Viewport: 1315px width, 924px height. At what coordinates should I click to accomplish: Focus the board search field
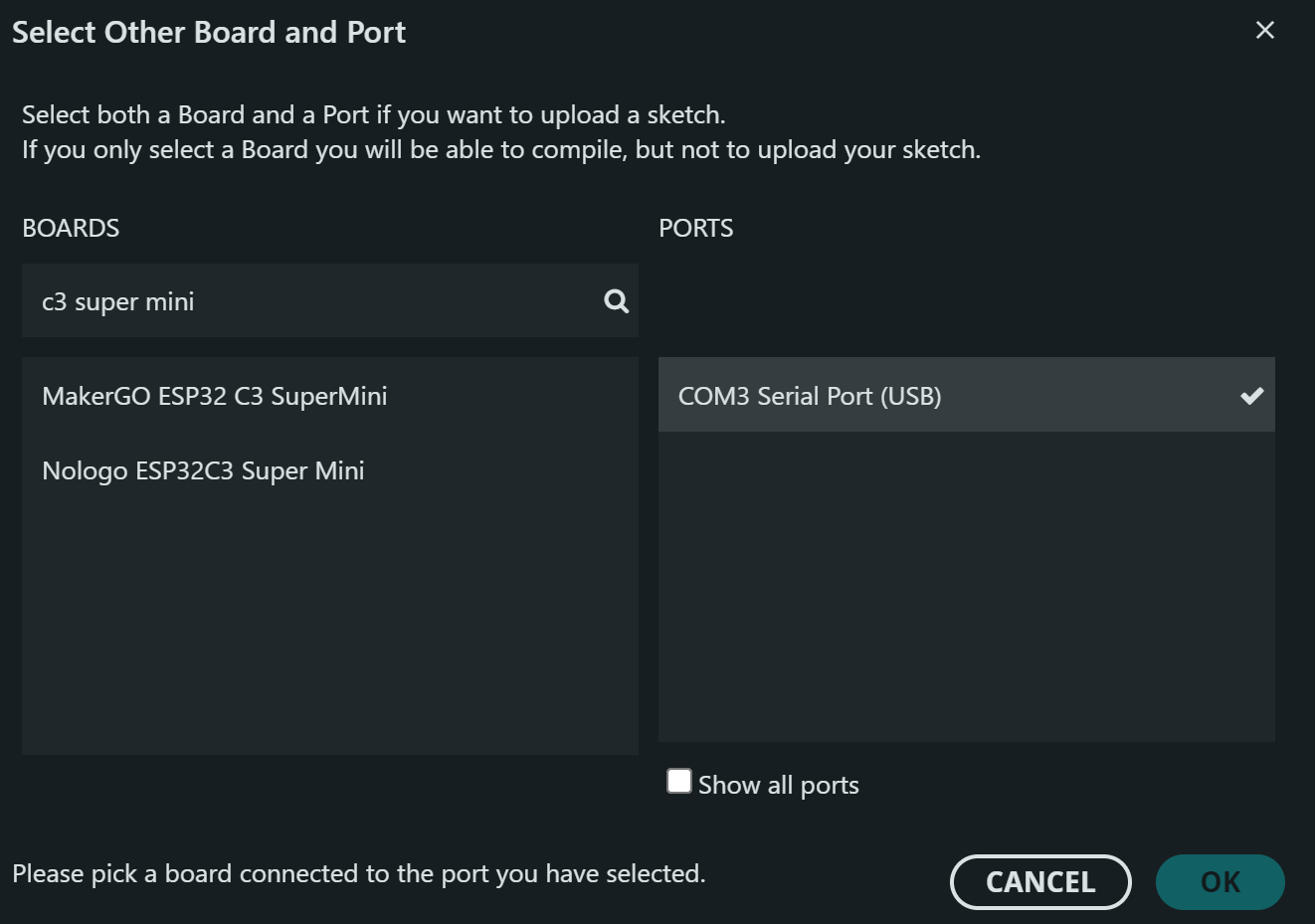coord(308,301)
